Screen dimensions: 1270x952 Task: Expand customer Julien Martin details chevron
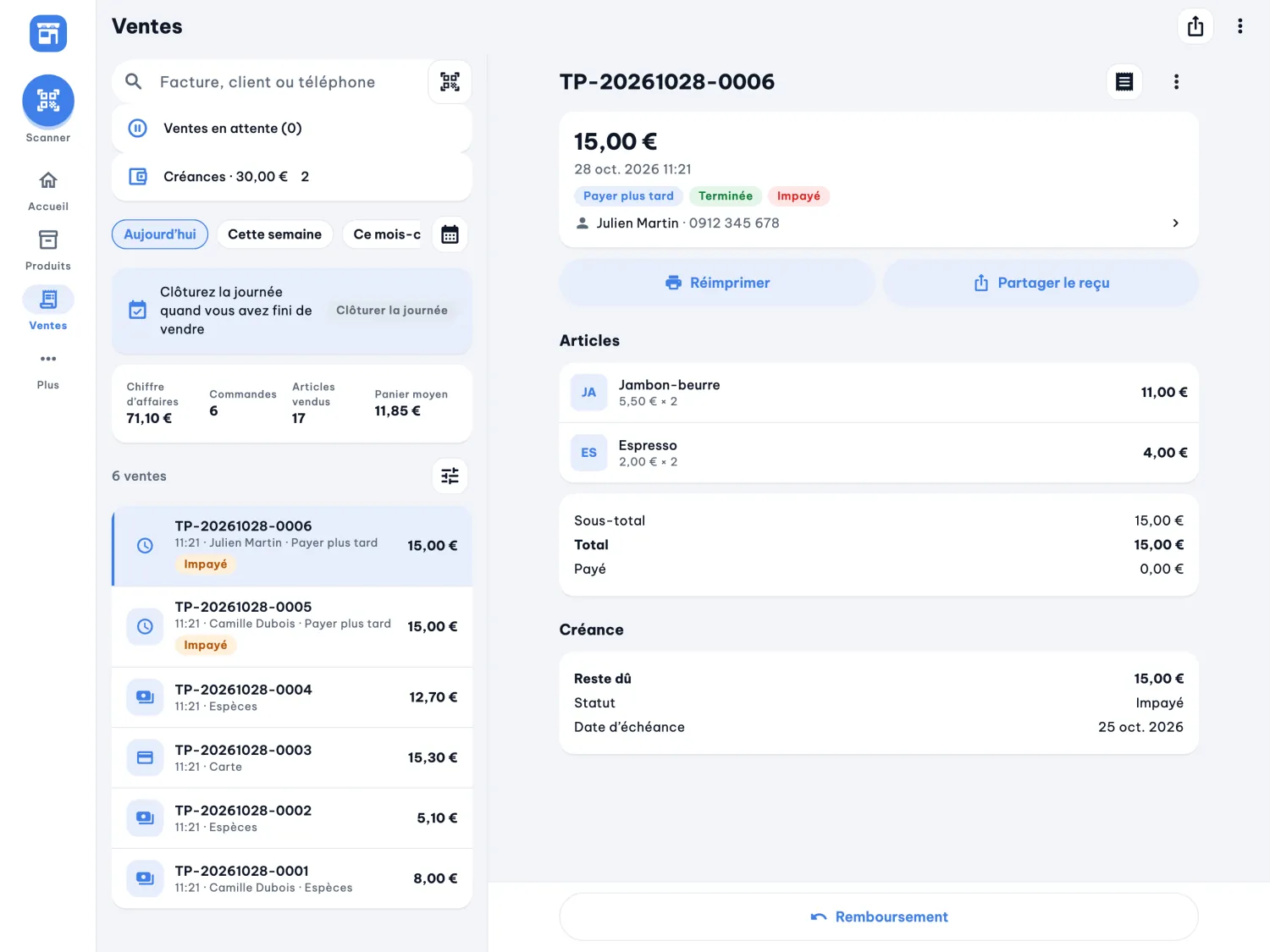1175,223
